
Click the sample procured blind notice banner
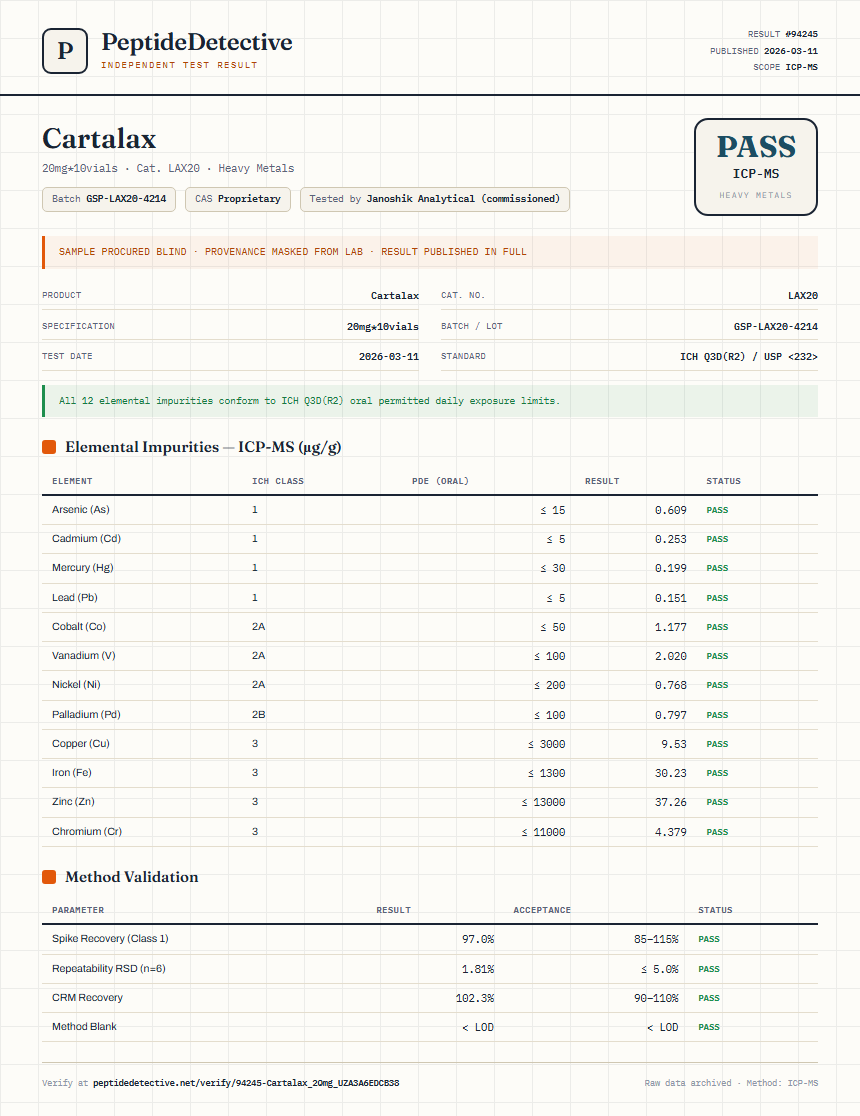click(430, 252)
